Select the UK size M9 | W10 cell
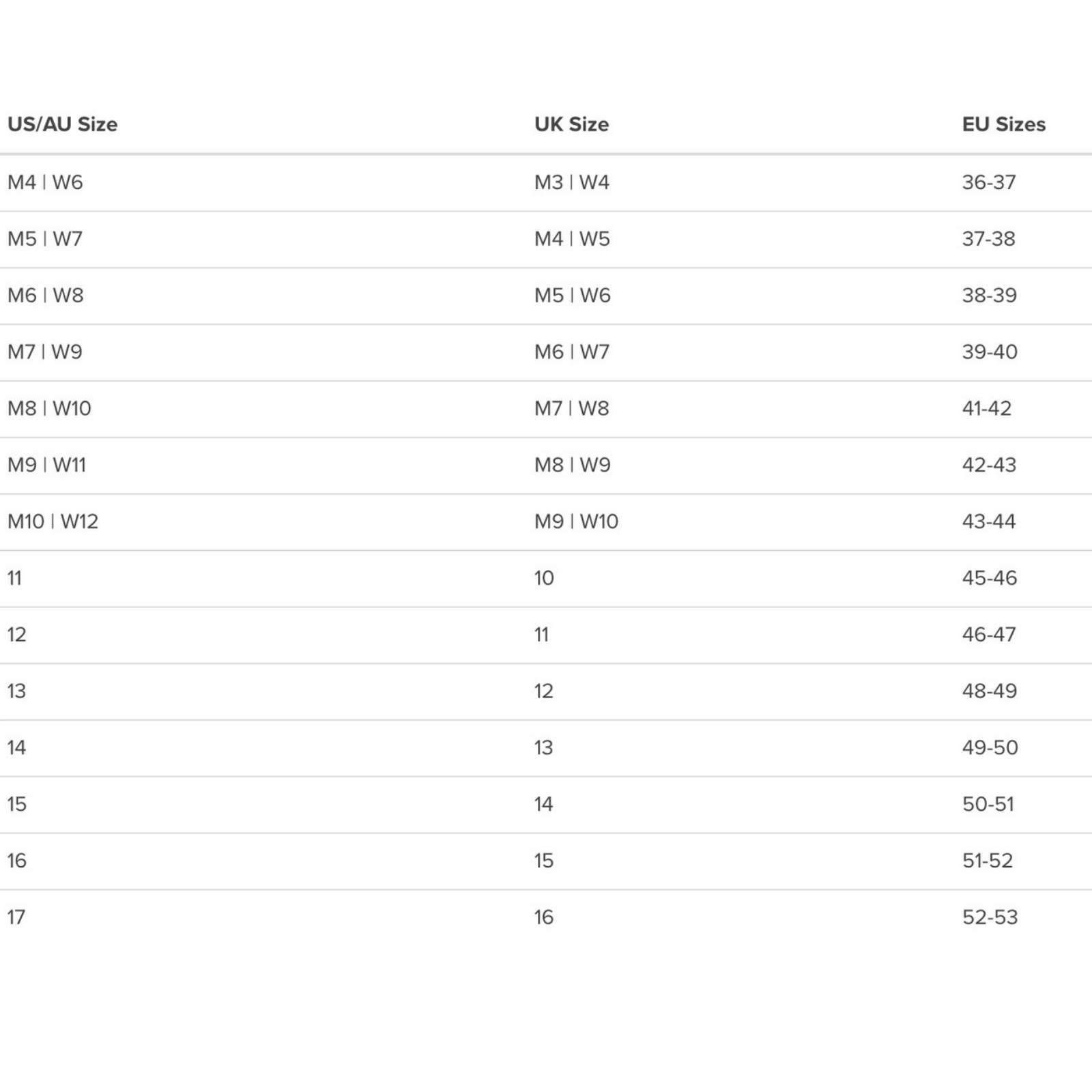Screen dimensions: 1092x1092 576,521
